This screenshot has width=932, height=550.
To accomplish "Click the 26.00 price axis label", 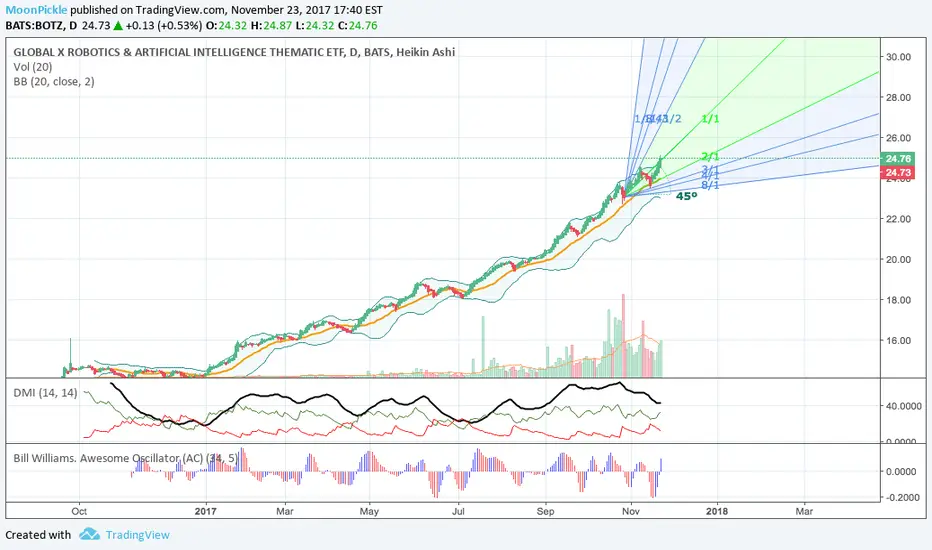I will 898,138.
